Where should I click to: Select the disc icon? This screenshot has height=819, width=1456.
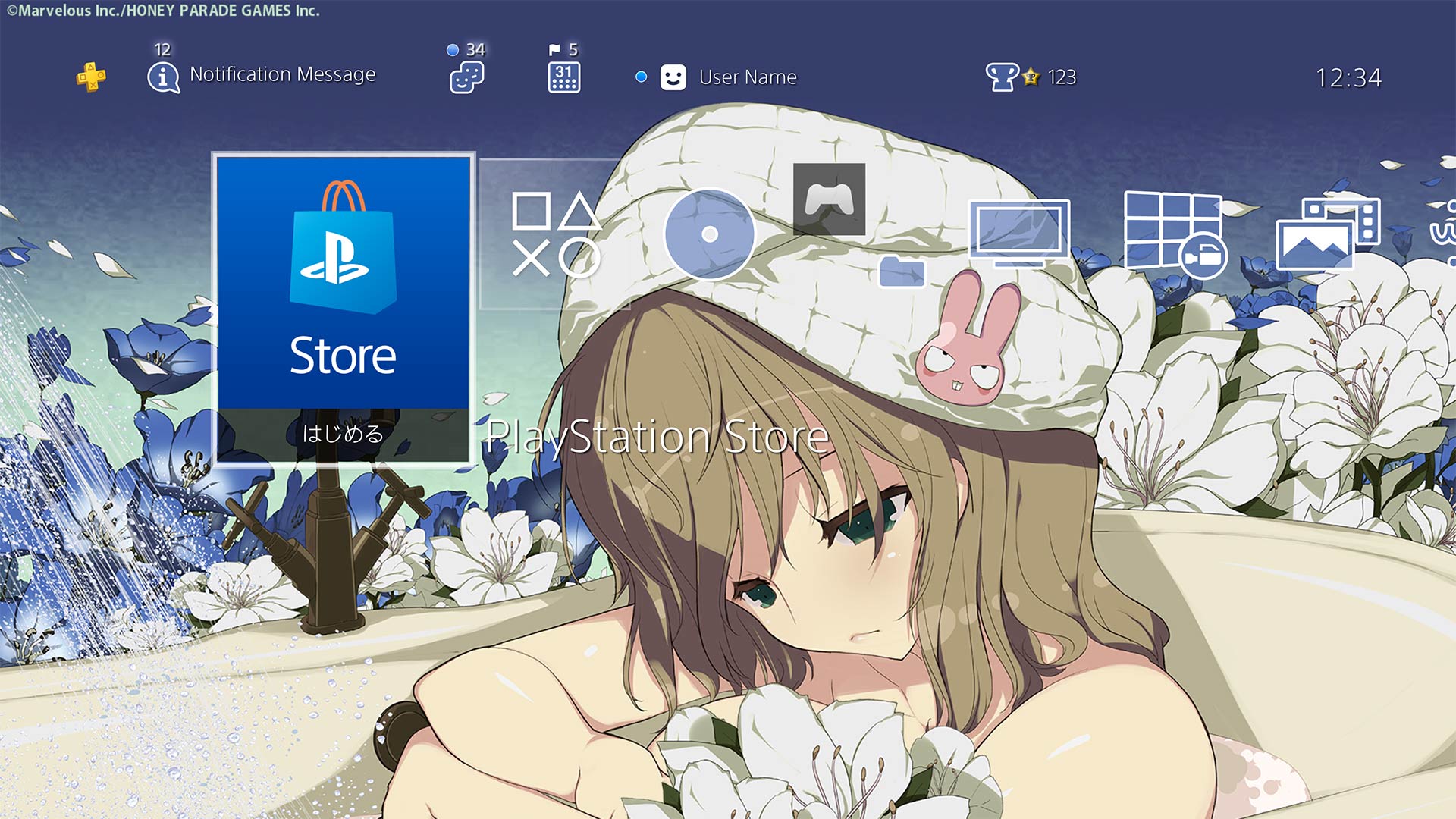click(x=710, y=234)
